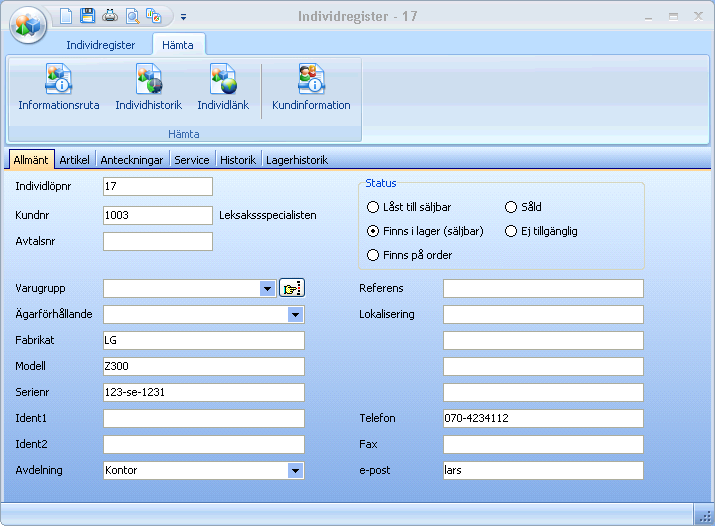The height and width of the screenshot is (526, 715).
Task: Choose the Ej tillgänglig status
Action: coord(511,231)
